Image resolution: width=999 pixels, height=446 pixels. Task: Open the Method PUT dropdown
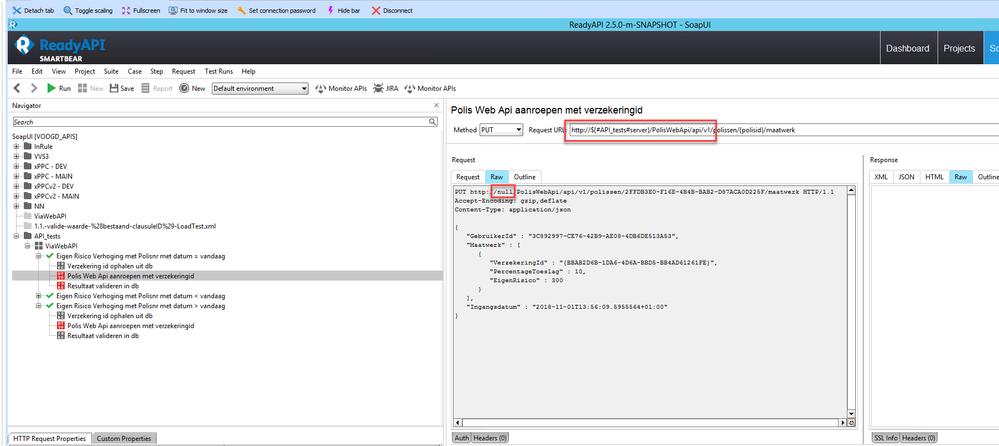(502, 130)
